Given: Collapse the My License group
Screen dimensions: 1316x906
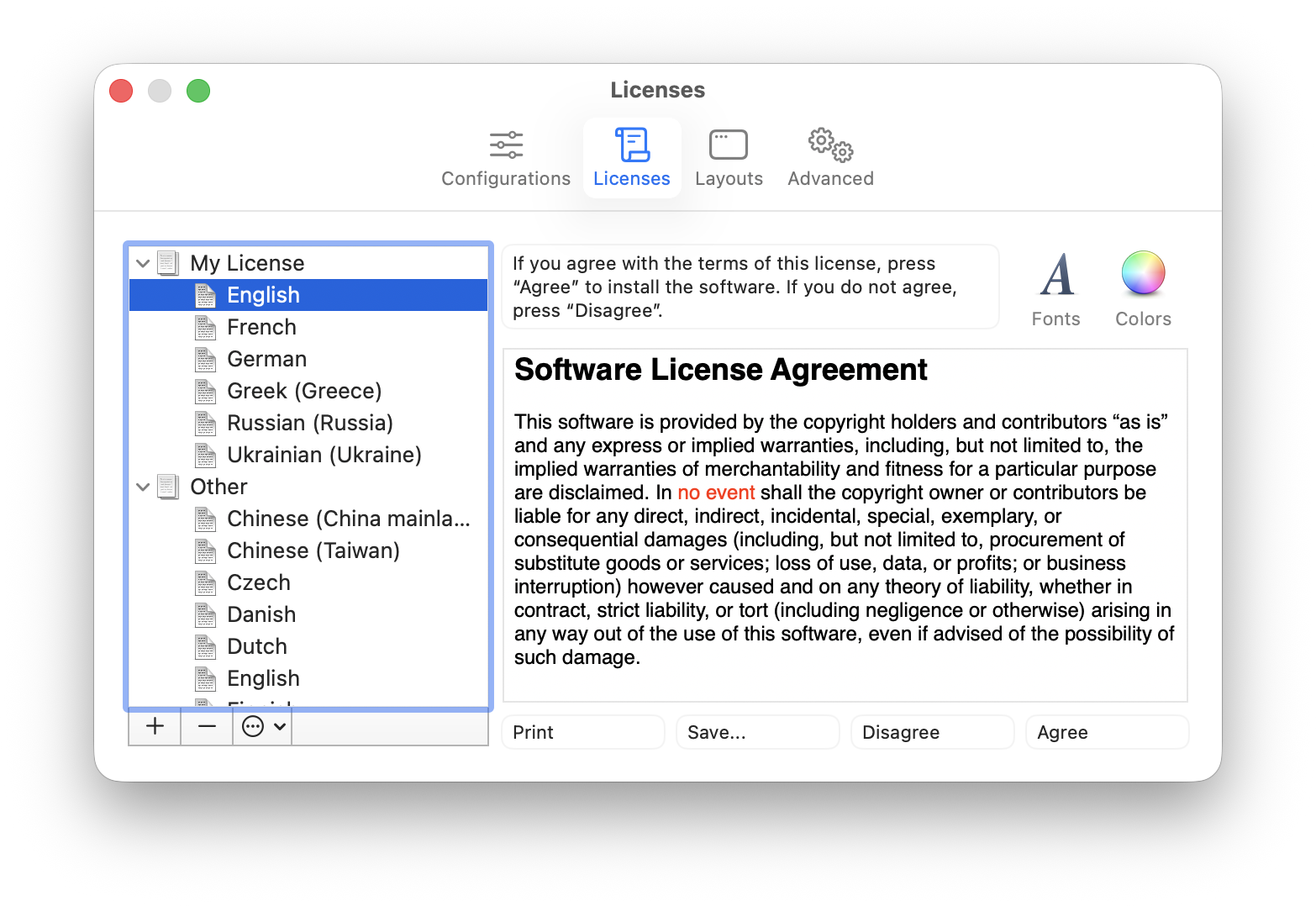Looking at the screenshot, I should tap(142, 263).
